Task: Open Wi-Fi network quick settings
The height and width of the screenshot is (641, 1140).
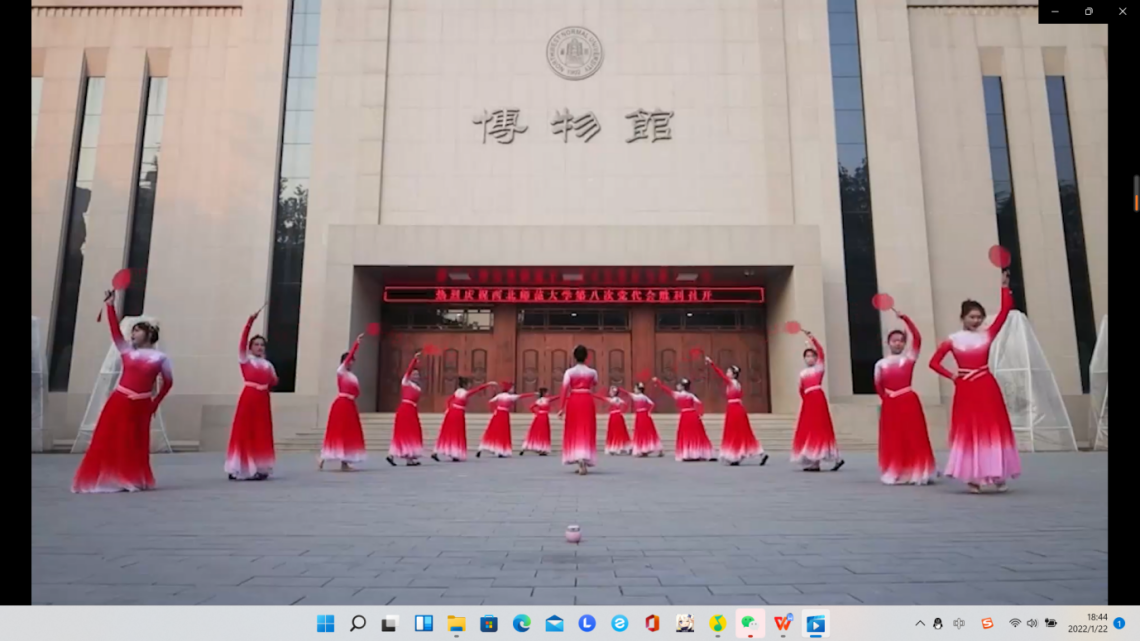Action: pyautogui.click(x=1015, y=624)
